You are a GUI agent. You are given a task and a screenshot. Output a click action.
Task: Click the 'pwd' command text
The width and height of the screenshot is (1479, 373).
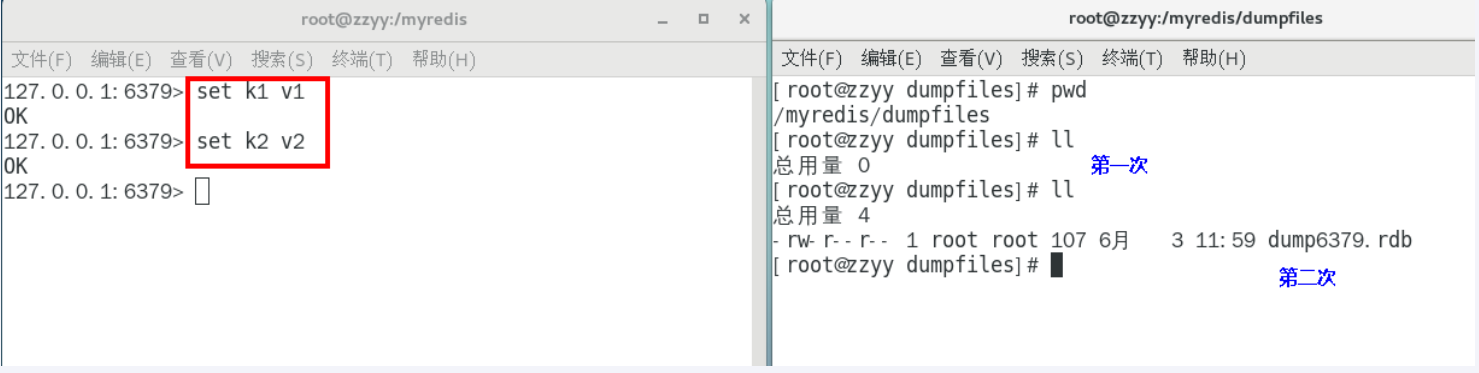[1068, 90]
